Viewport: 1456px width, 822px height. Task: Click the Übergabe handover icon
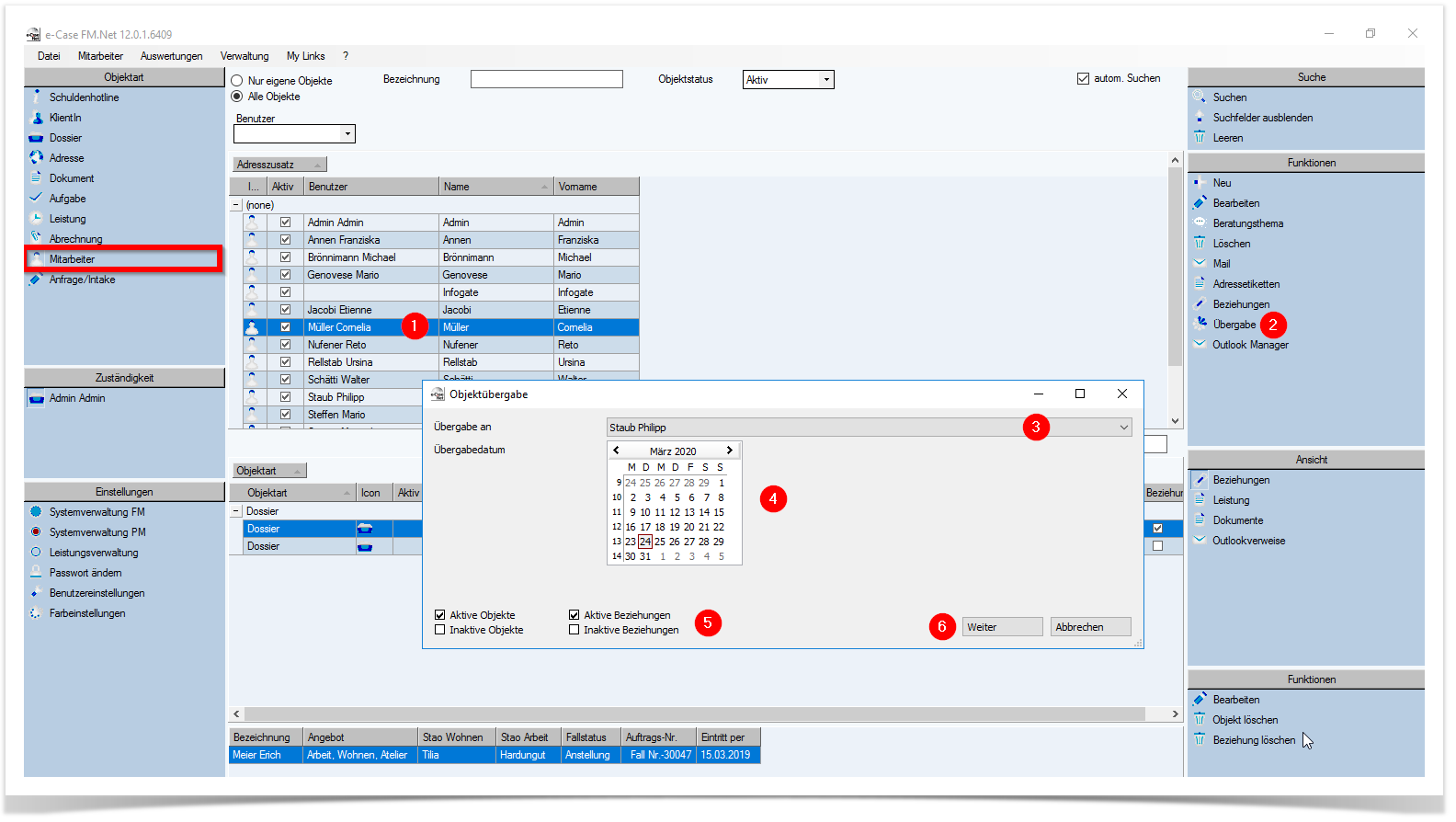[1200, 324]
